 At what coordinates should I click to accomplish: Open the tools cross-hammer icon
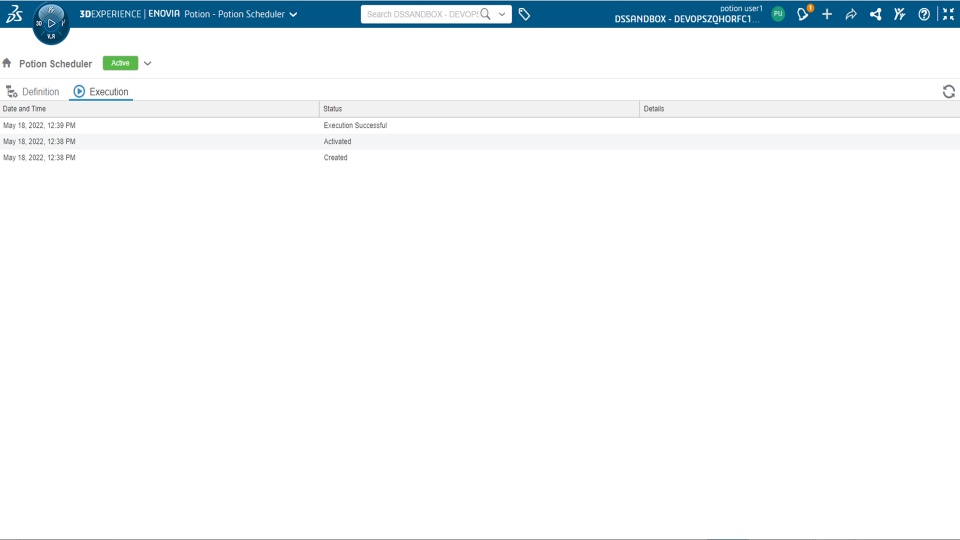(899, 13)
